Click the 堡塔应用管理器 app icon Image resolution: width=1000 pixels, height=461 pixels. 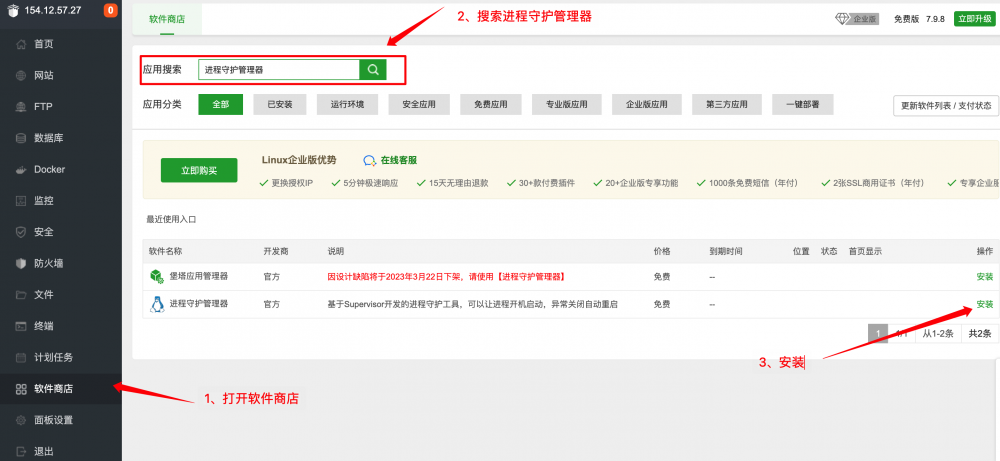(x=156, y=276)
